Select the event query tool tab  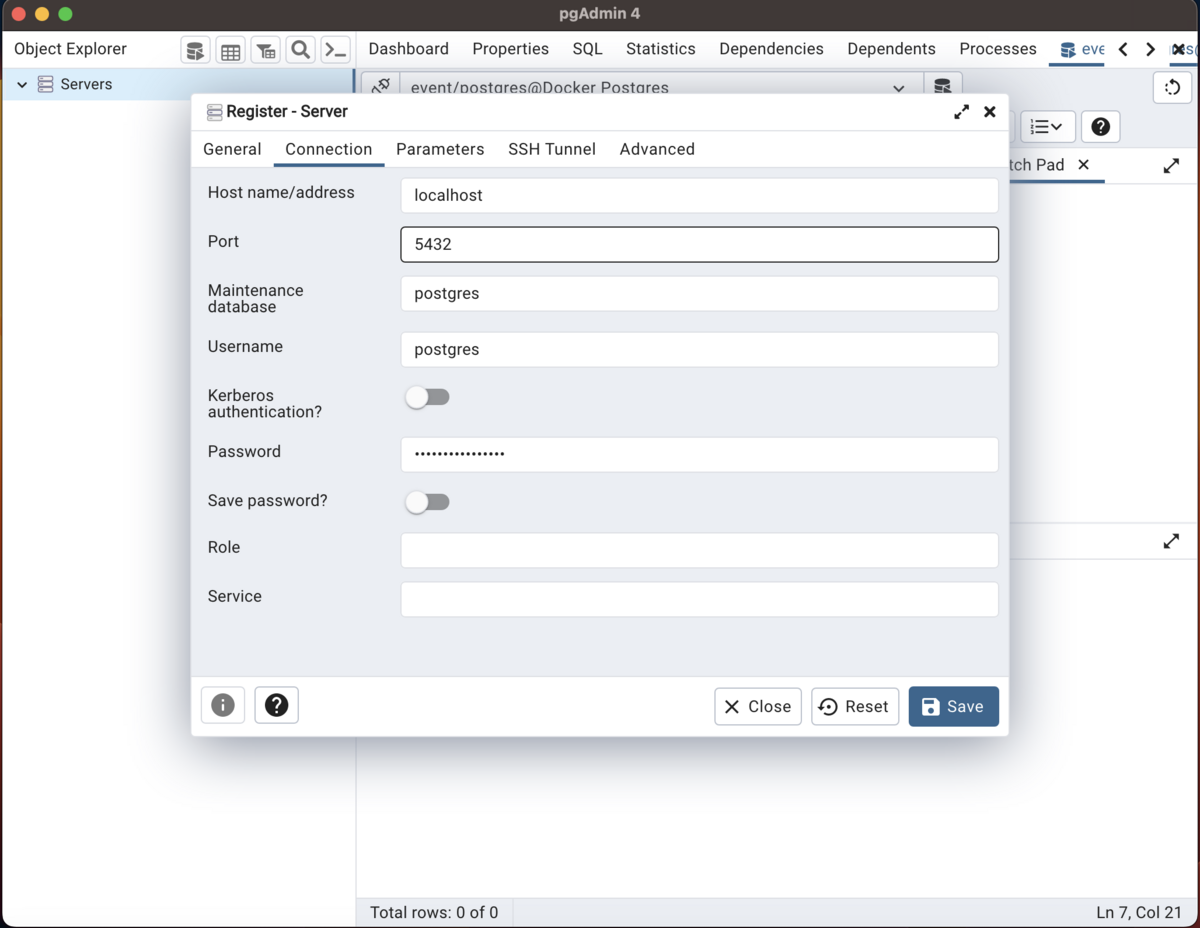pos(1082,49)
